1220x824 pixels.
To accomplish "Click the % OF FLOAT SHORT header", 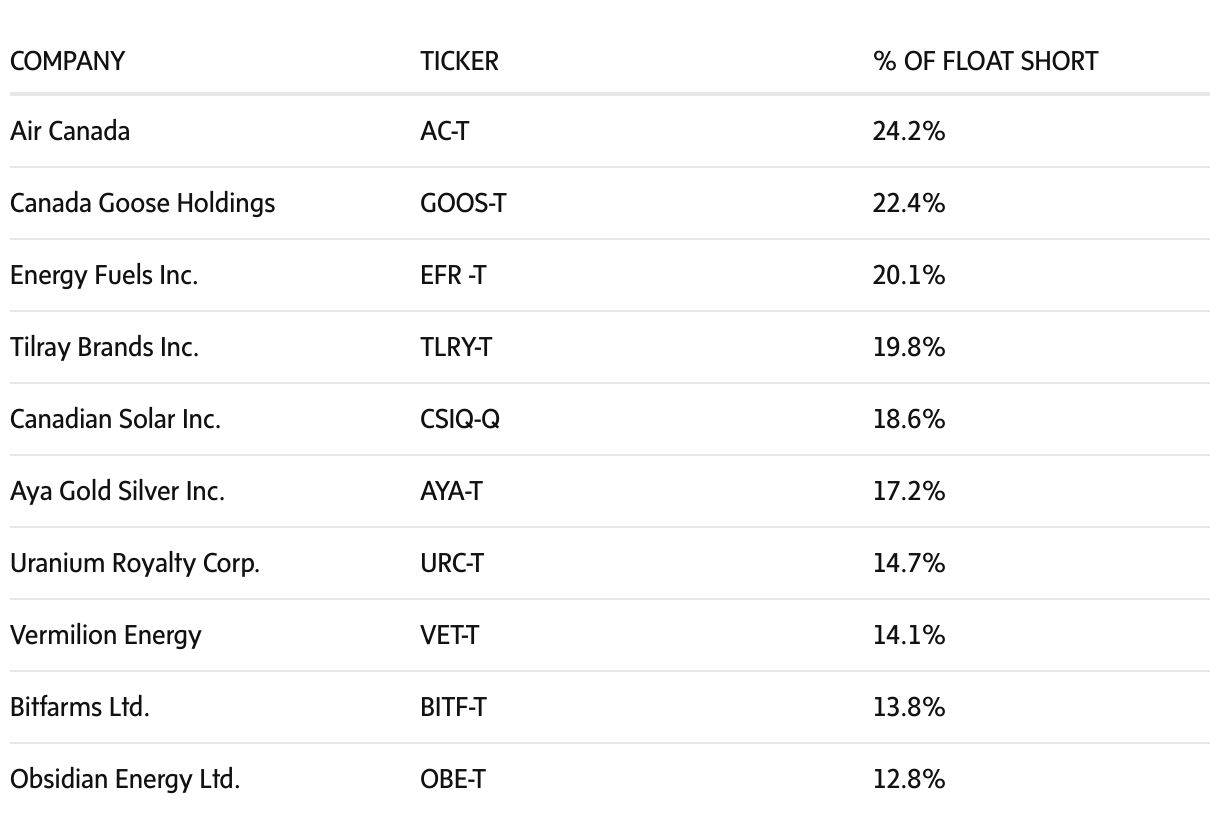I will point(985,61).
